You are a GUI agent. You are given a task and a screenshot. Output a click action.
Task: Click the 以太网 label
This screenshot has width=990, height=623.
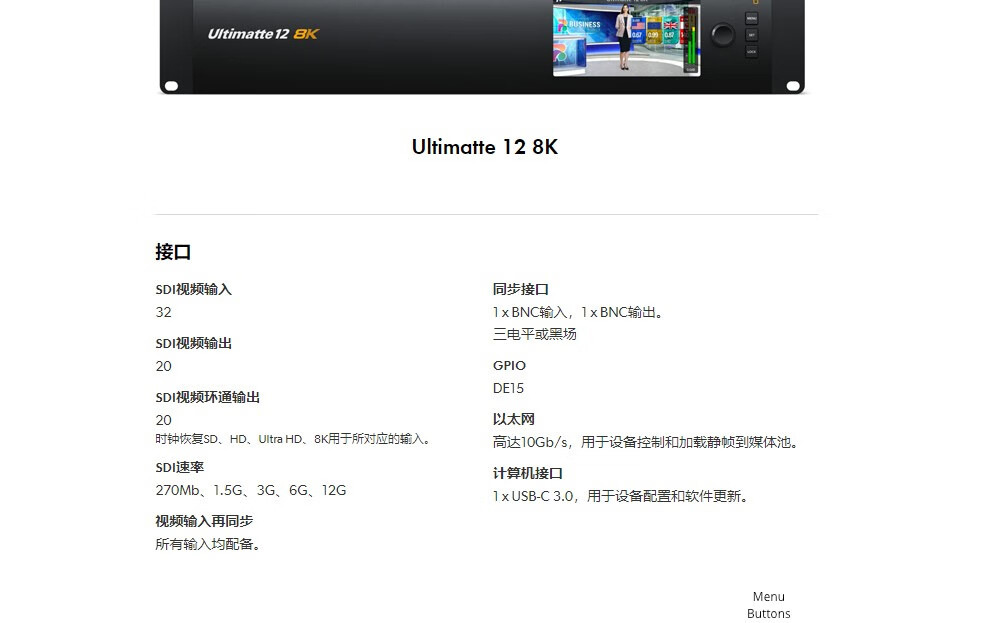pyautogui.click(x=514, y=419)
